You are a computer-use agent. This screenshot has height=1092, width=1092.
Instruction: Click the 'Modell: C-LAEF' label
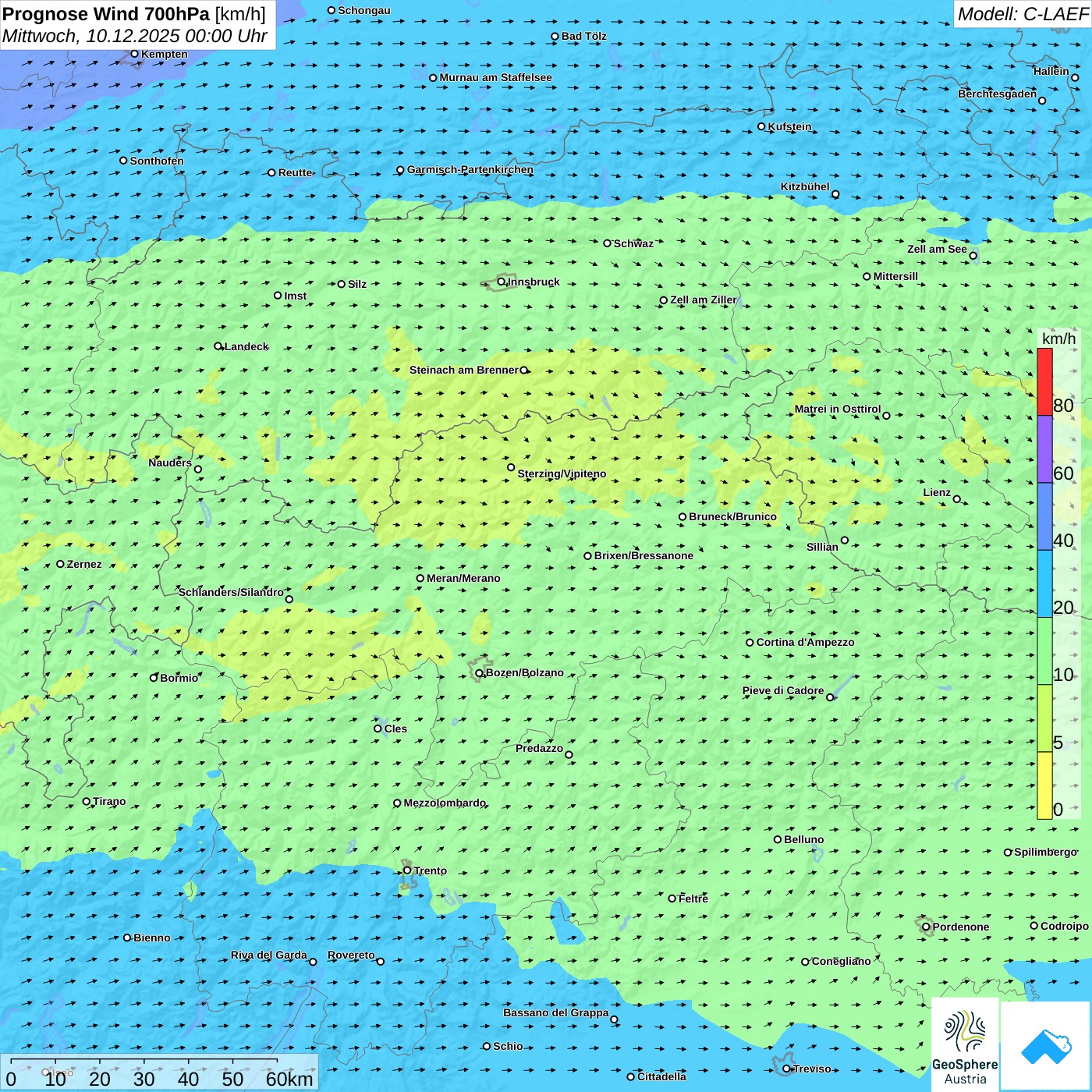tap(1022, 14)
